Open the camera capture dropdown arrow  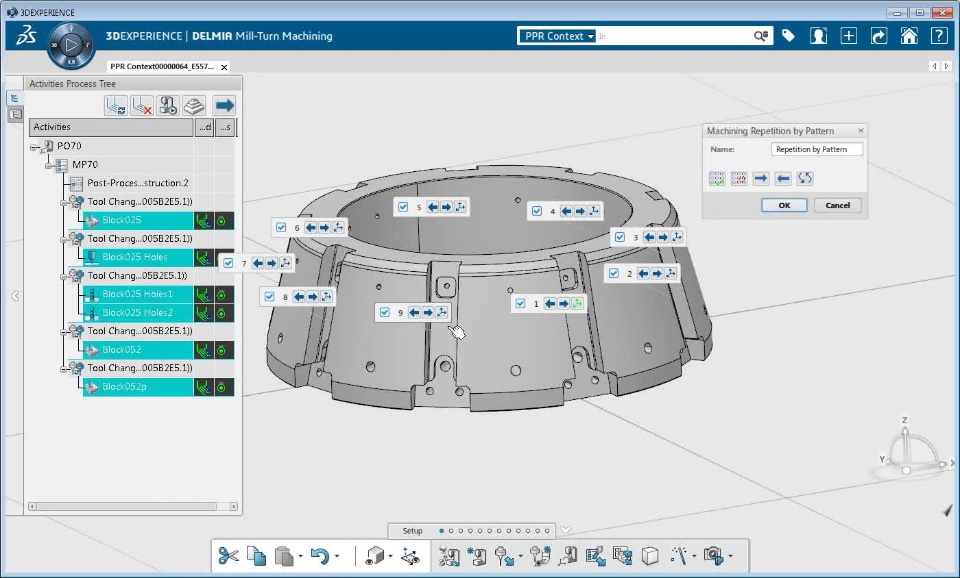coord(730,557)
